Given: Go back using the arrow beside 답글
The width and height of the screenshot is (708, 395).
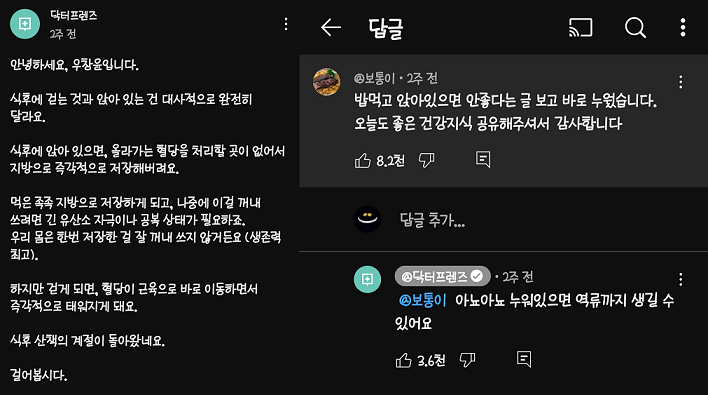Looking at the screenshot, I should point(331,28).
